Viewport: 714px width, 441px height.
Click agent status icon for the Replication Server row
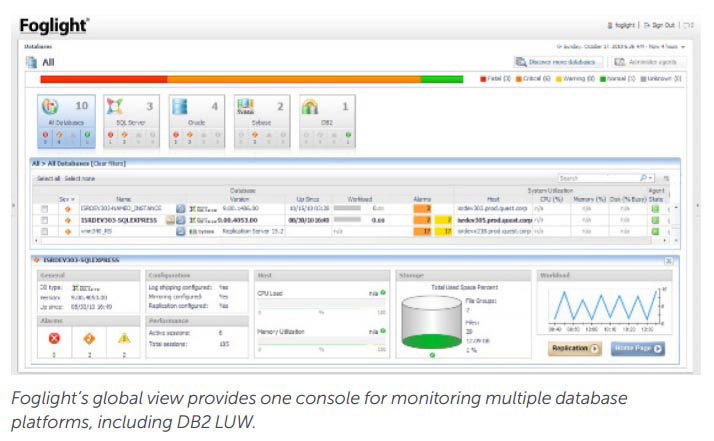click(655, 231)
